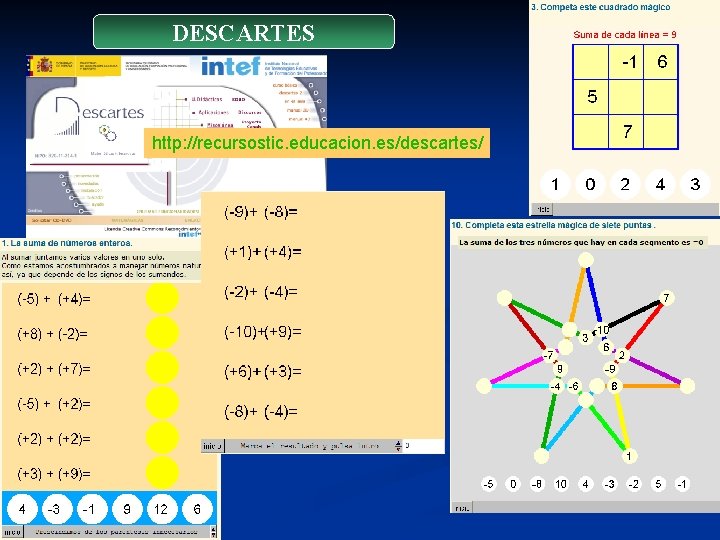Click the equation (+1)+(+4)=

263,252
